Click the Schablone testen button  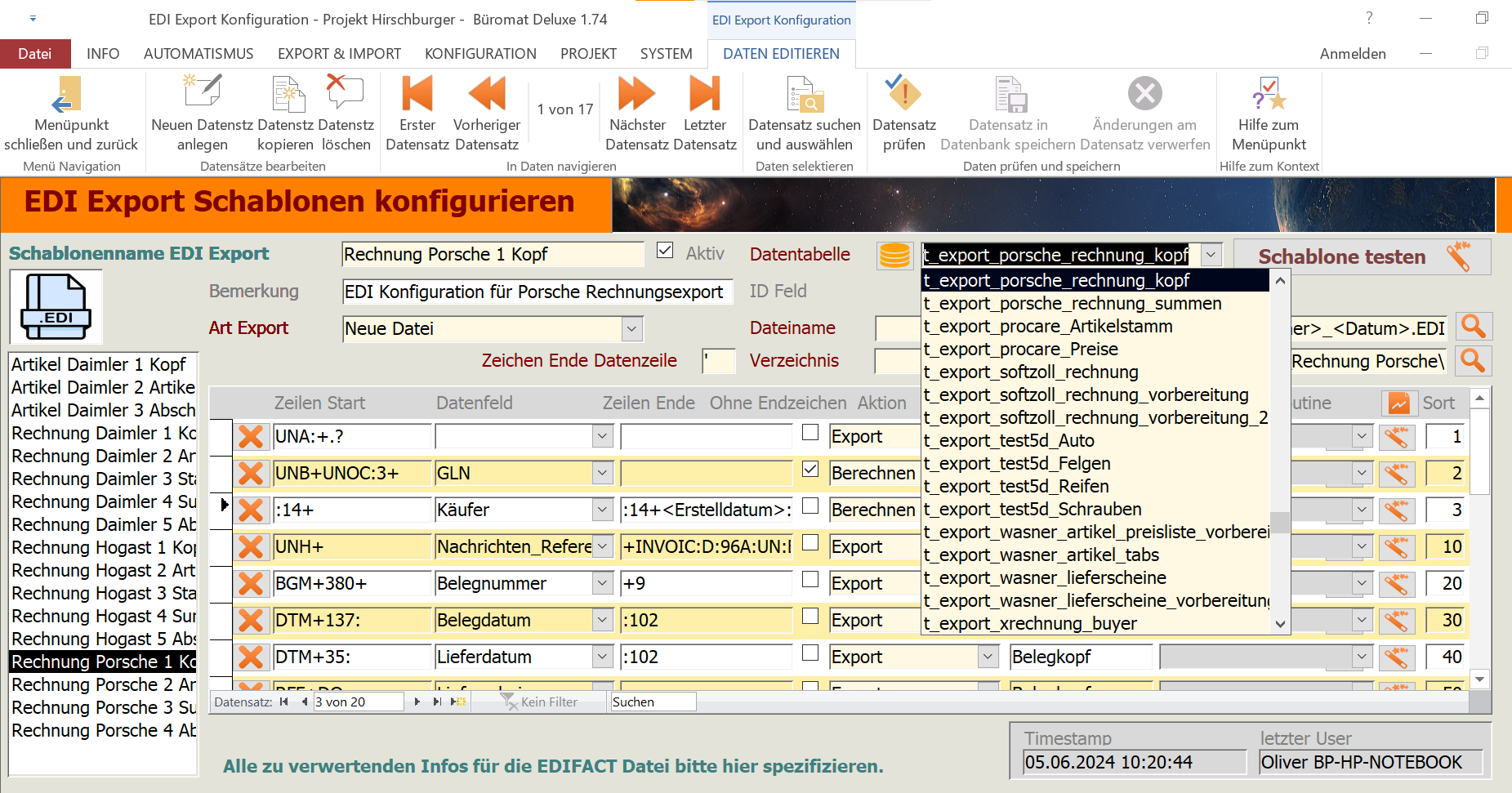[x=1361, y=256]
